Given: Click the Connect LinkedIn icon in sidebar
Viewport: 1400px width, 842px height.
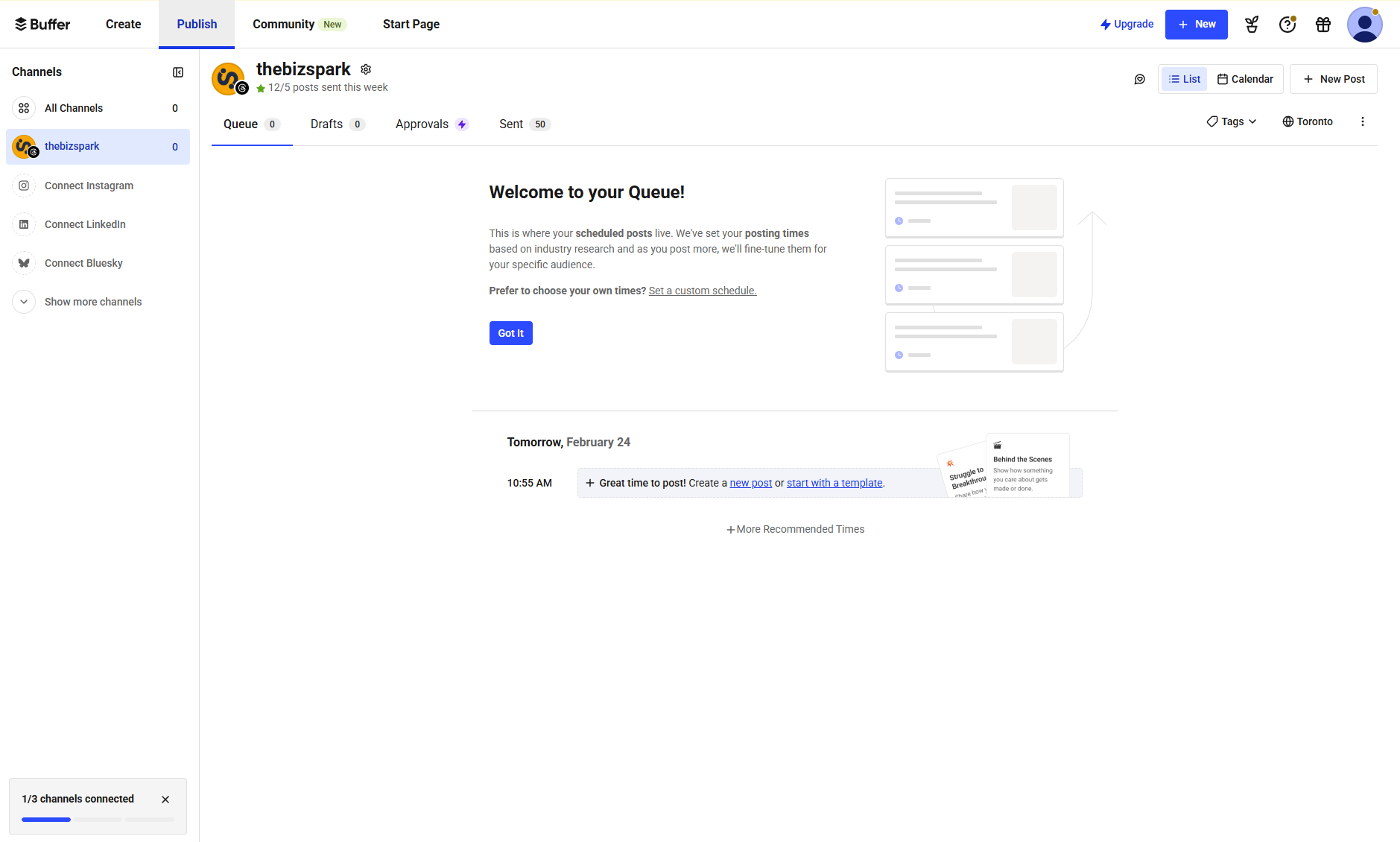Looking at the screenshot, I should point(25,224).
